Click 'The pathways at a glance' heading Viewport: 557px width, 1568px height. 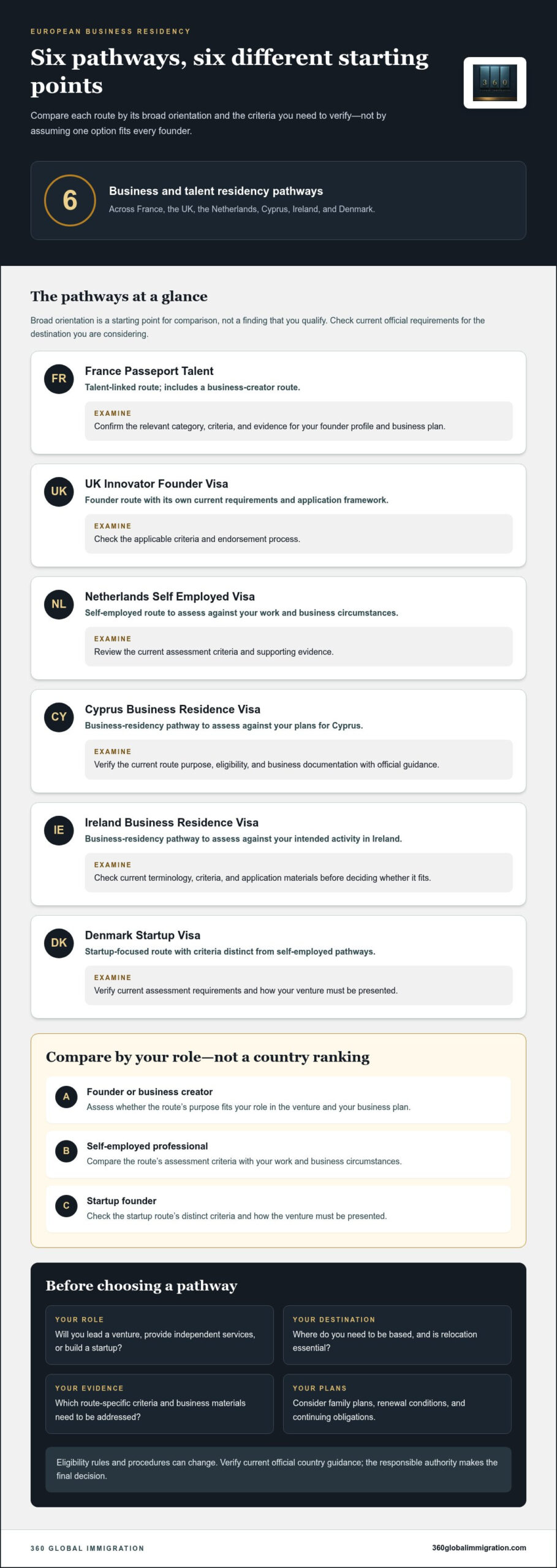pyautogui.click(x=119, y=296)
